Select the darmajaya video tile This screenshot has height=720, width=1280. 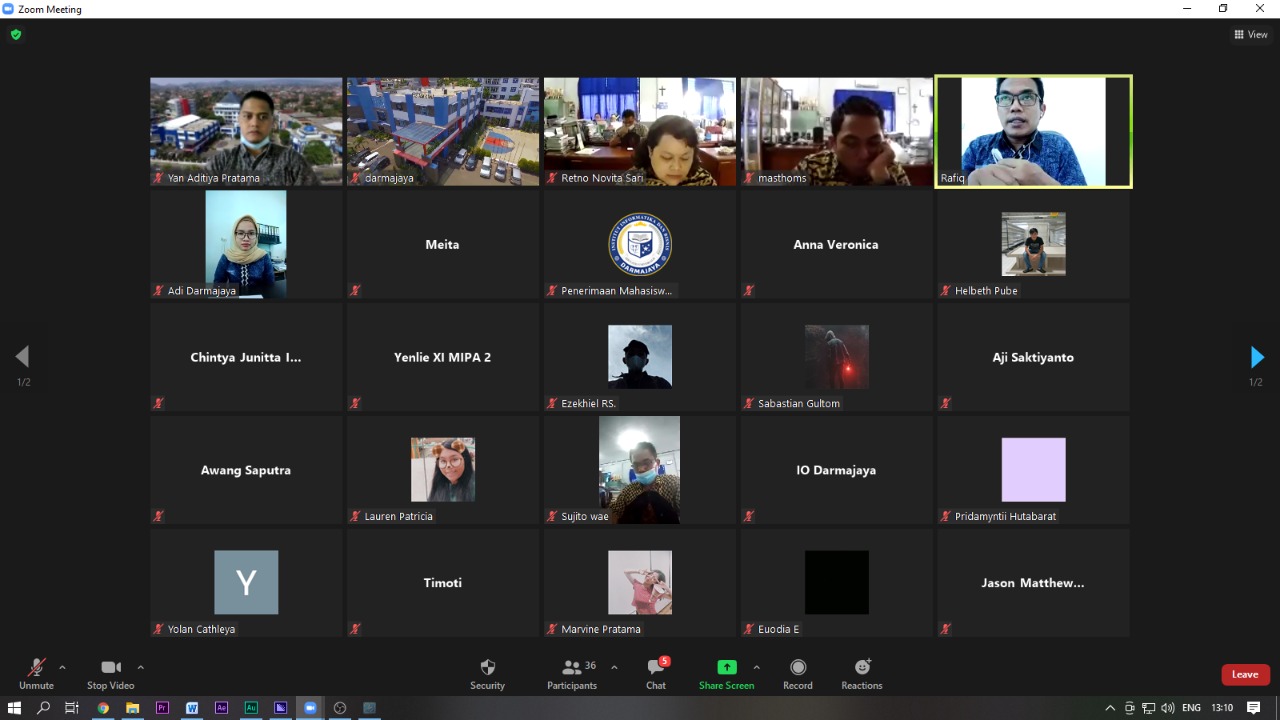[443, 132]
